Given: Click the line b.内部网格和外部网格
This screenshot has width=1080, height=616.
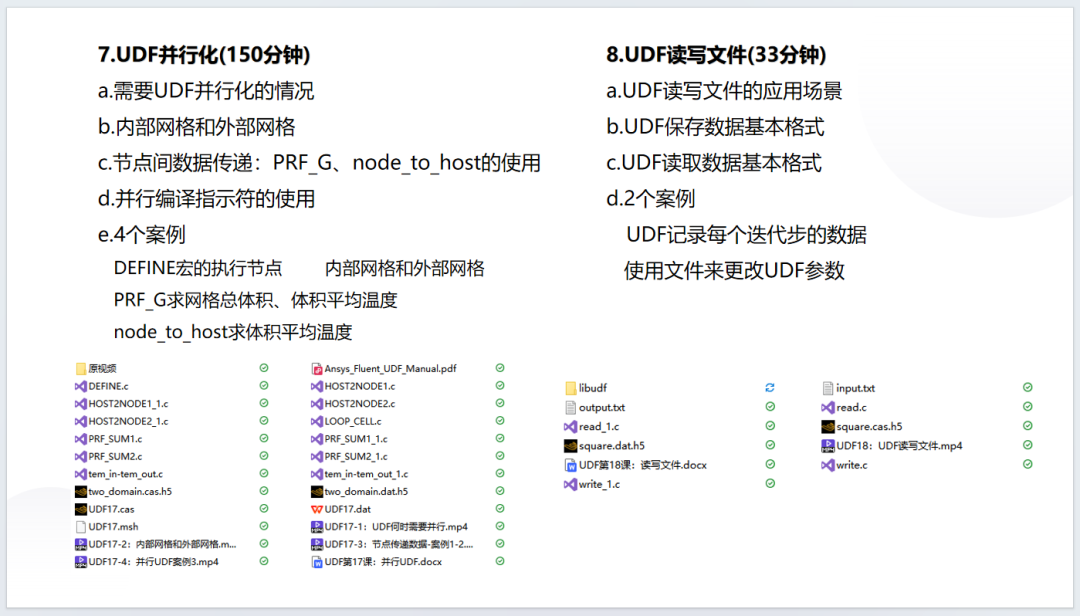Looking at the screenshot, I should coord(196,127).
